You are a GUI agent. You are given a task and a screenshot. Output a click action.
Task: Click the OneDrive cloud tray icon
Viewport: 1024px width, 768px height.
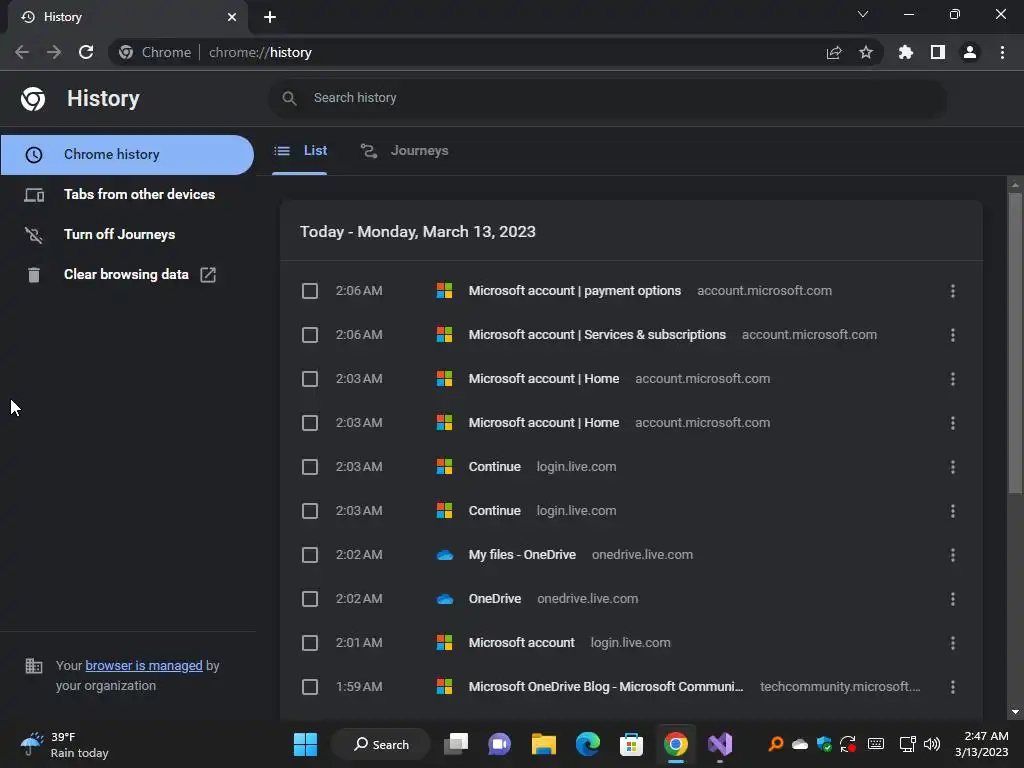(800, 744)
